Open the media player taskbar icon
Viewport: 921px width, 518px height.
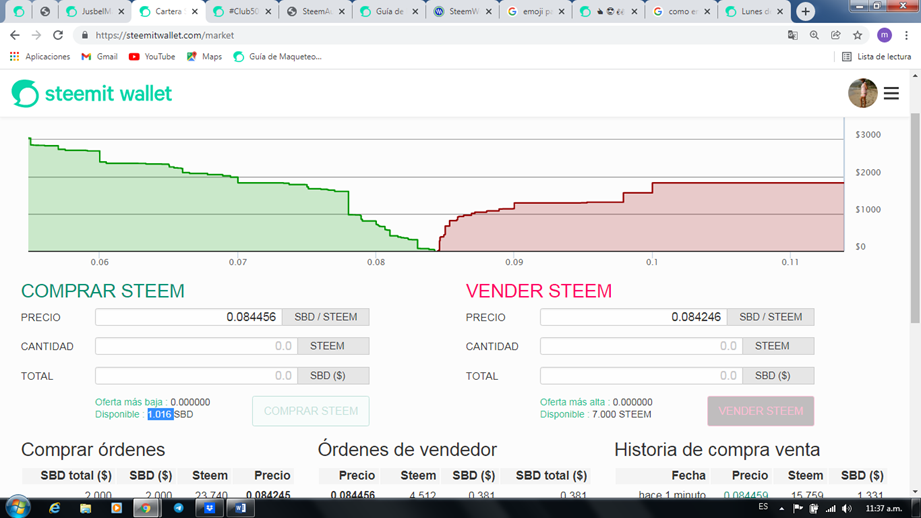pyautogui.click(x=116, y=508)
